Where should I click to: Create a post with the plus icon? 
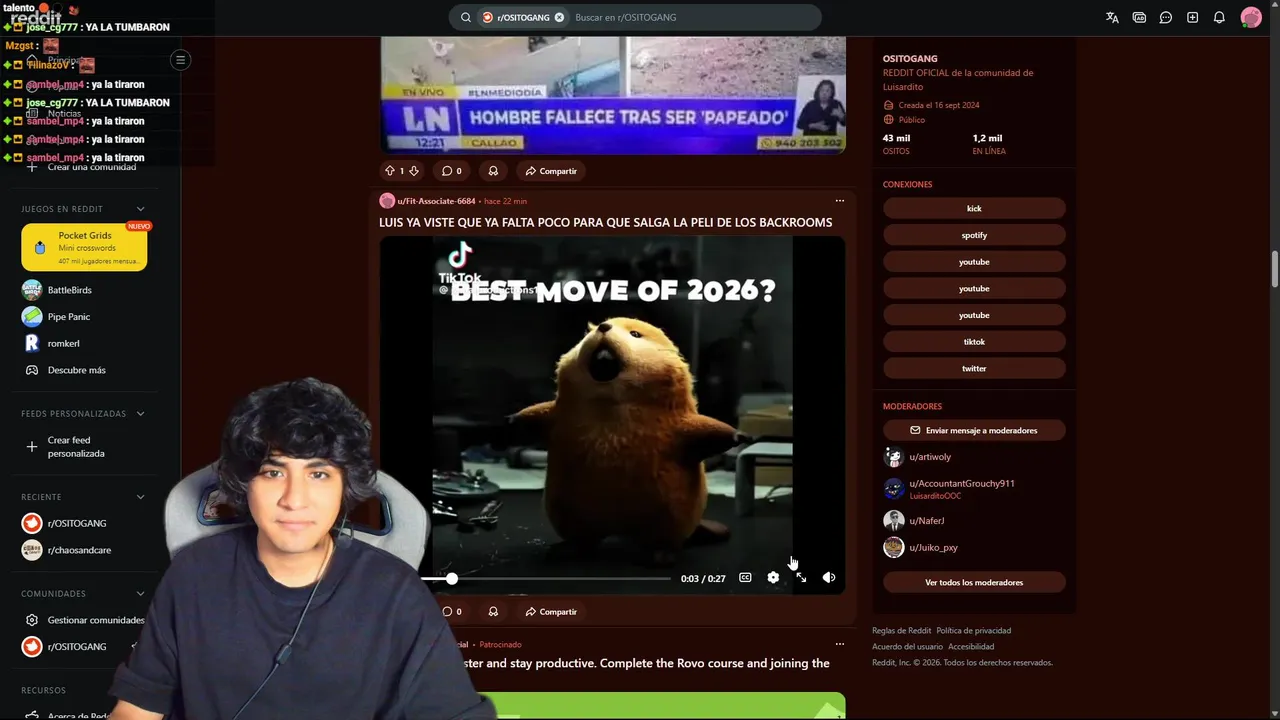pyautogui.click(x=1192, y=17)
